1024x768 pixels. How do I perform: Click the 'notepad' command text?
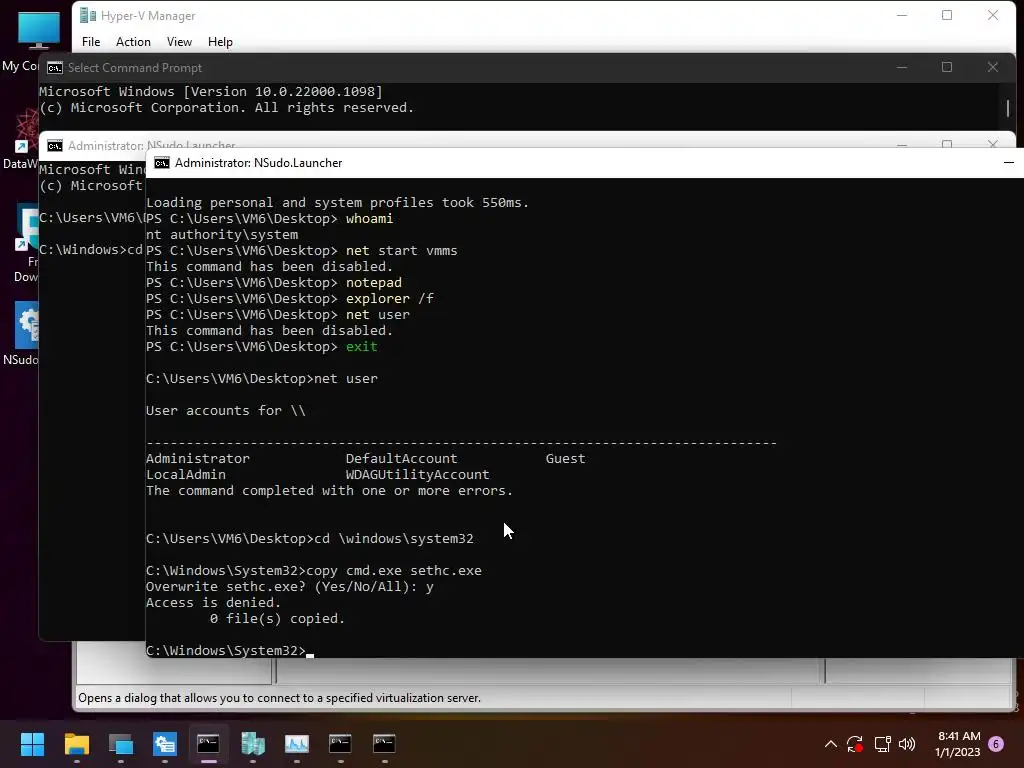(x=374, y=283)
